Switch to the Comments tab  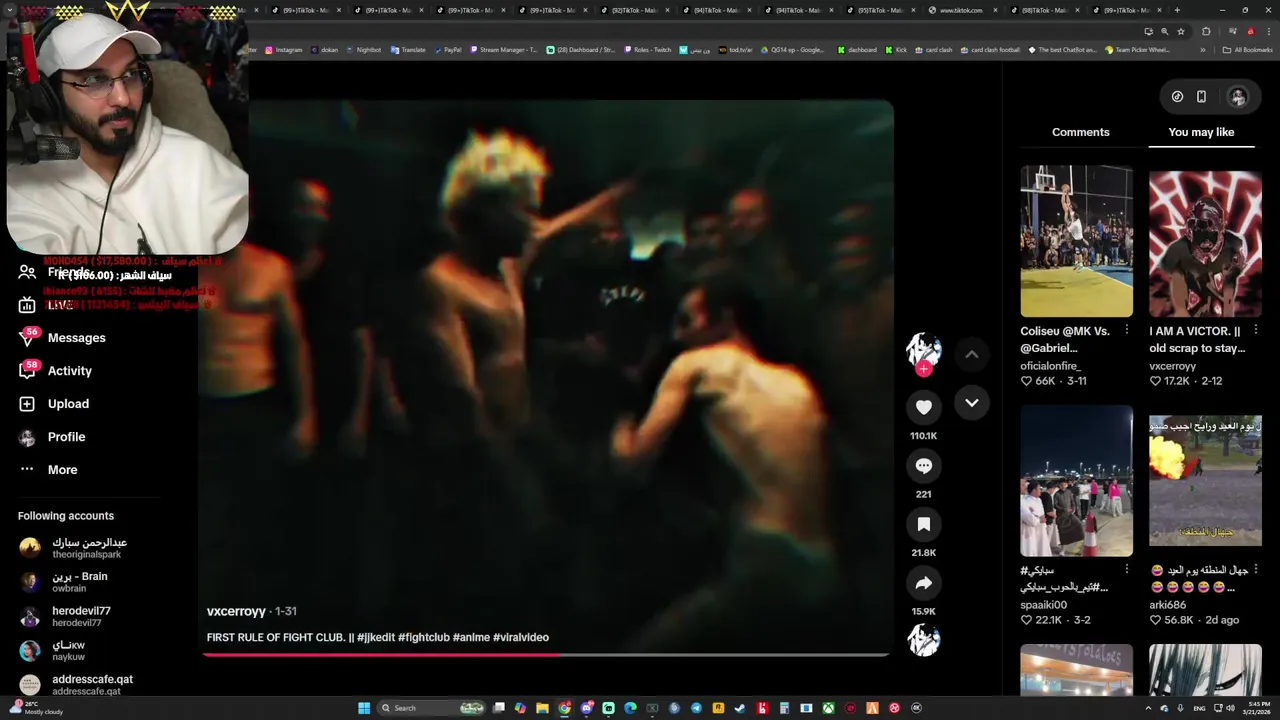[x=1080, y=132]
